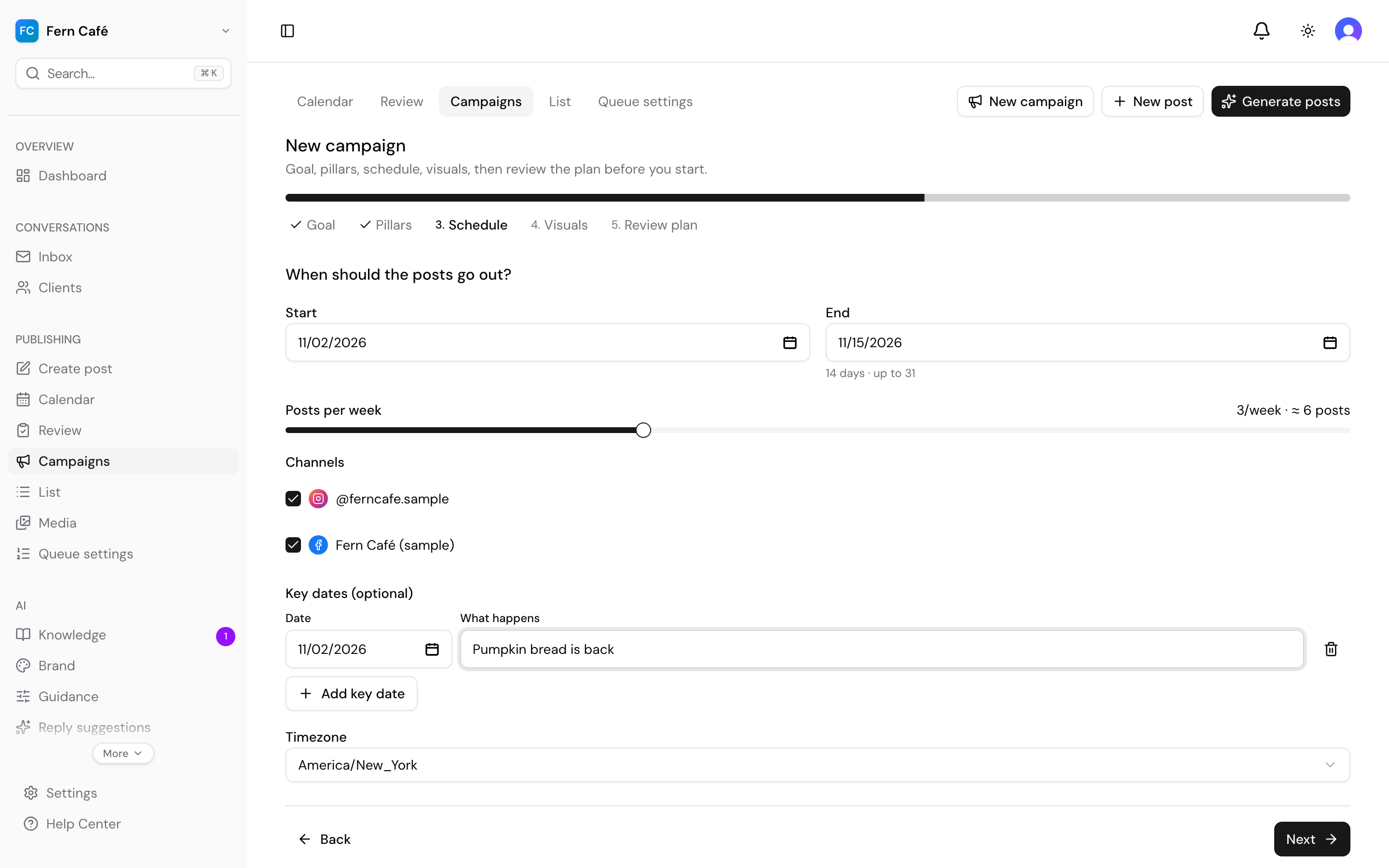The height and width of the screenshot is (868, 1389).
Task: Open Settings in sidebar
Action: [x=123, y=793]
